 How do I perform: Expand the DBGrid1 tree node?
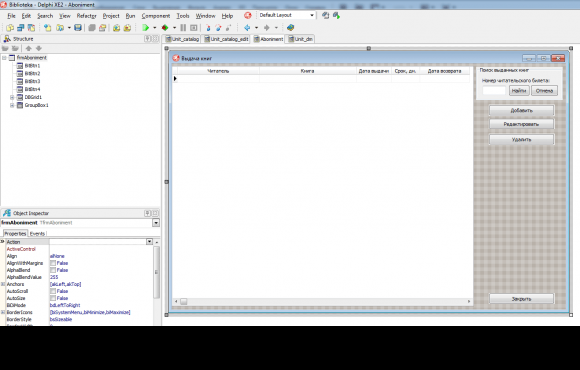(12, 97)
